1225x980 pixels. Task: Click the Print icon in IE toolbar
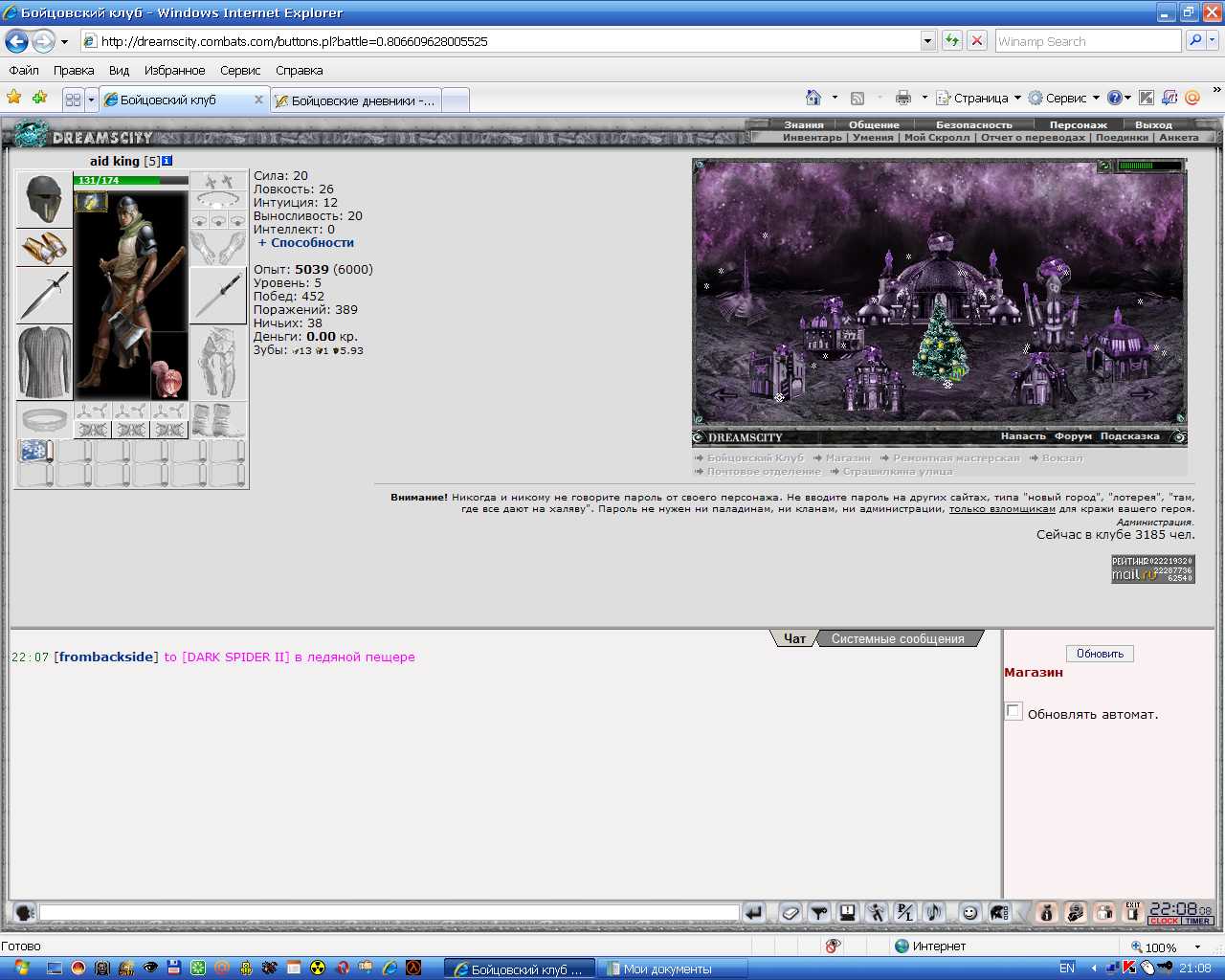point(903,98)
